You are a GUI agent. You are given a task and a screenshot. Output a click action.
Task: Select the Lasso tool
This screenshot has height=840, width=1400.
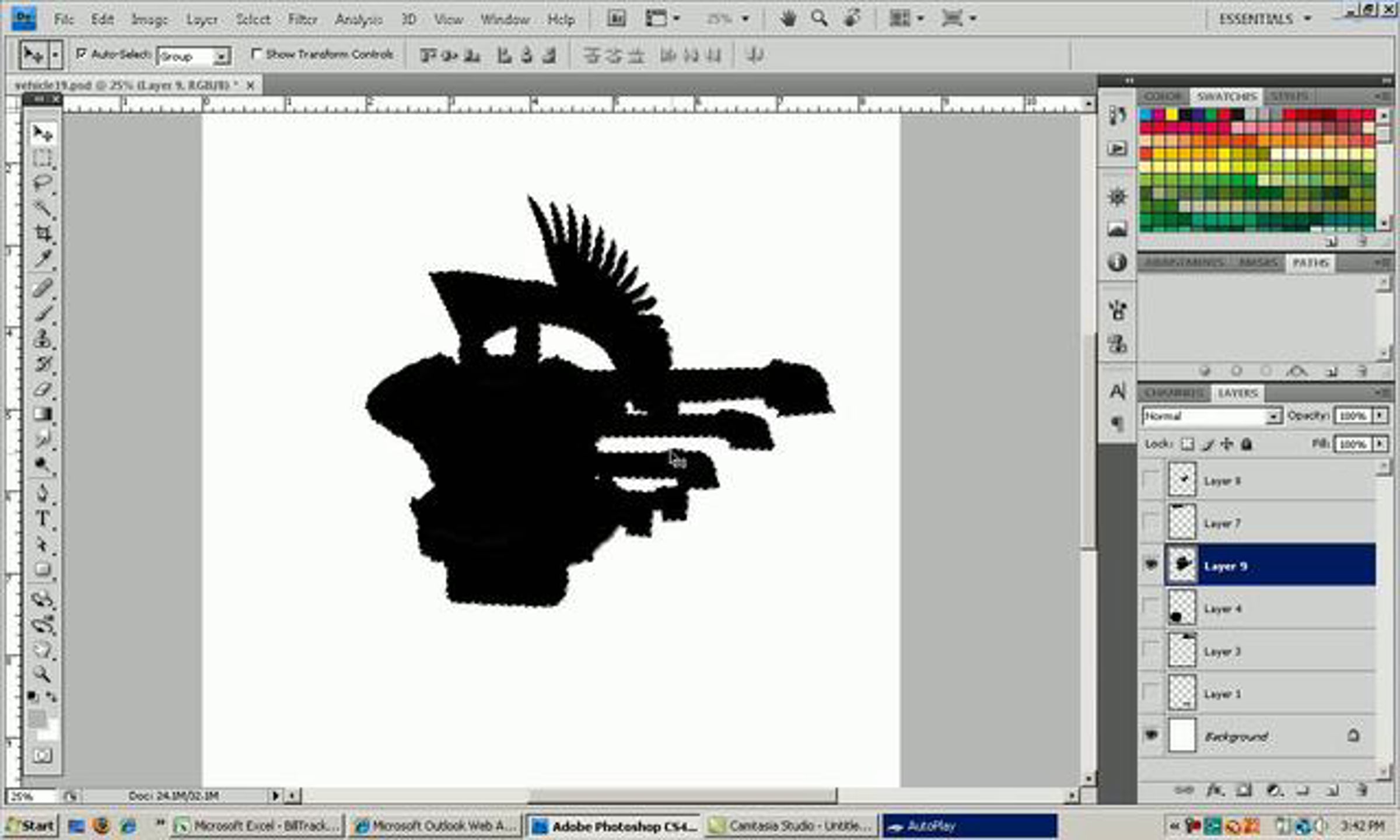coord(43,183)
